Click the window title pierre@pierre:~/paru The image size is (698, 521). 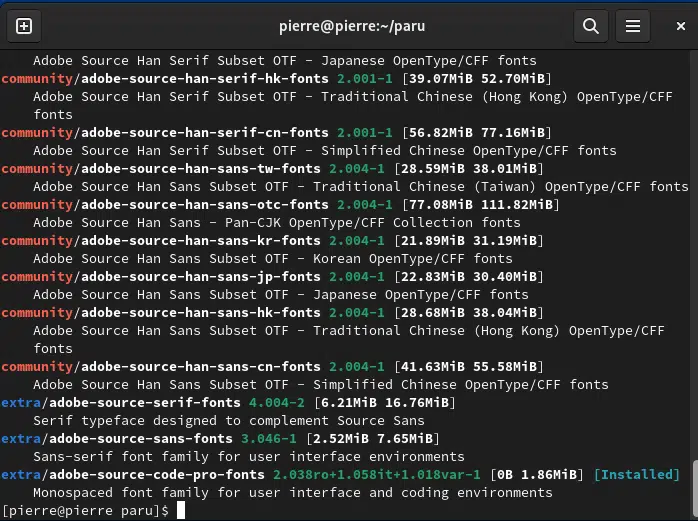(352, 26)
